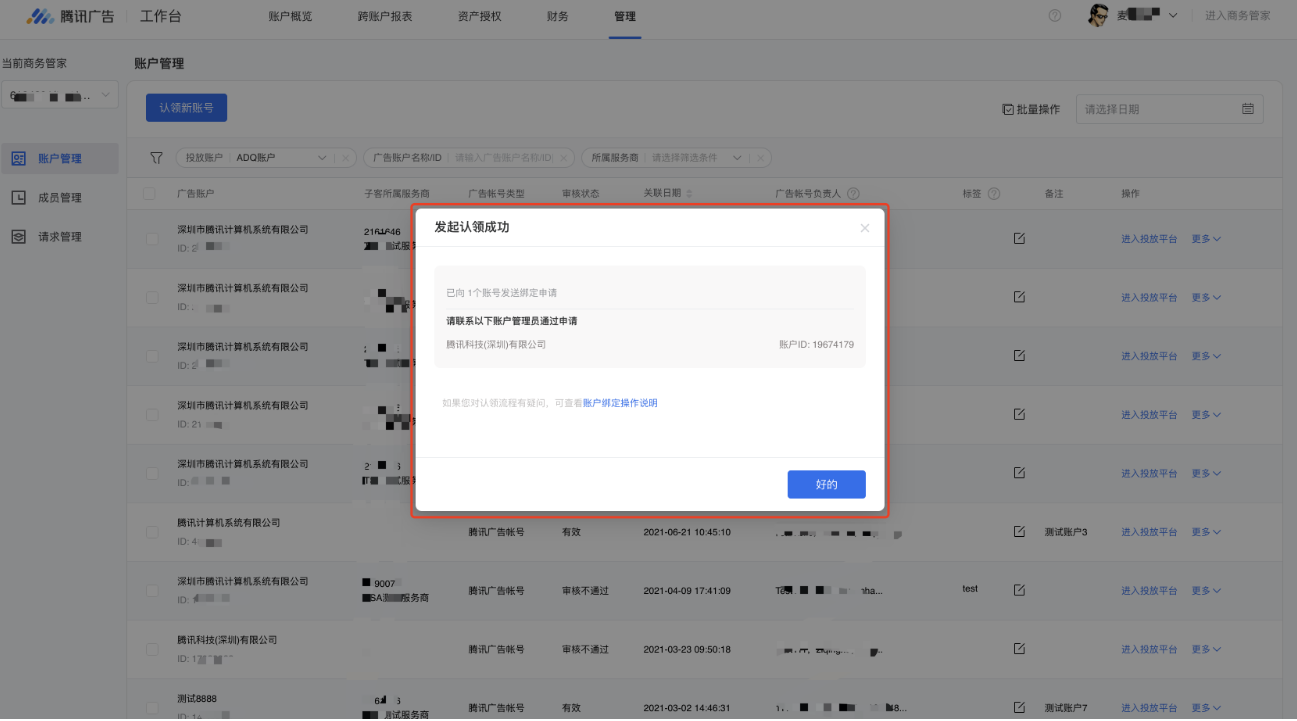Click the 请选择日期 date field
Image resolution: width=1297 pixels, height=721 pixels.
click(1169, 109)
